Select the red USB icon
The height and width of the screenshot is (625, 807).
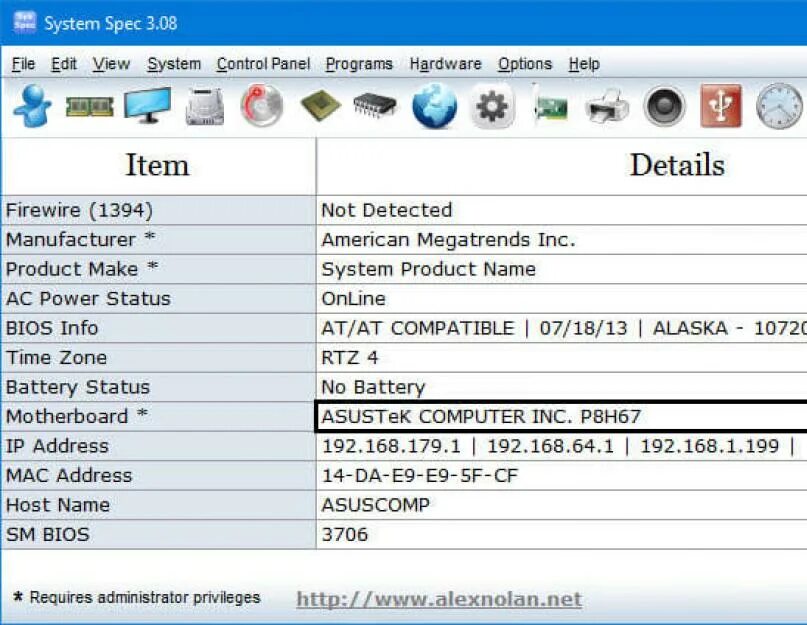pyautogui.click(x=721, y=106)
